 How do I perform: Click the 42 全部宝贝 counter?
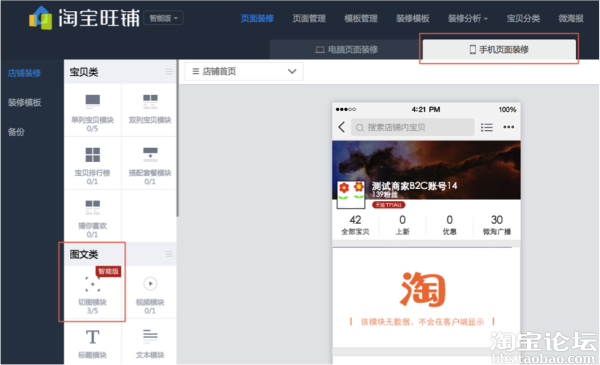[355, 225]
